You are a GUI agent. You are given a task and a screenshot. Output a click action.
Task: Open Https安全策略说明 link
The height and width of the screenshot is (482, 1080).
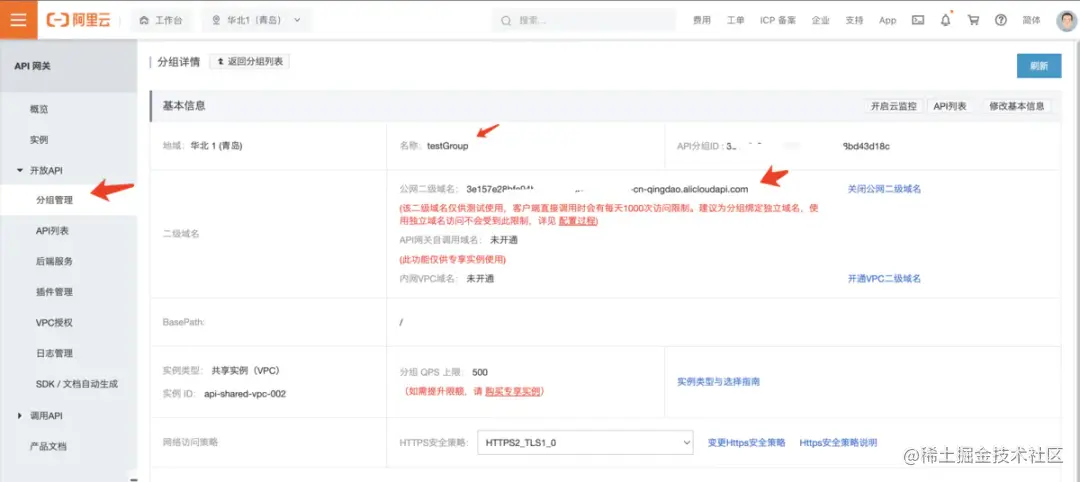(838, 443)
